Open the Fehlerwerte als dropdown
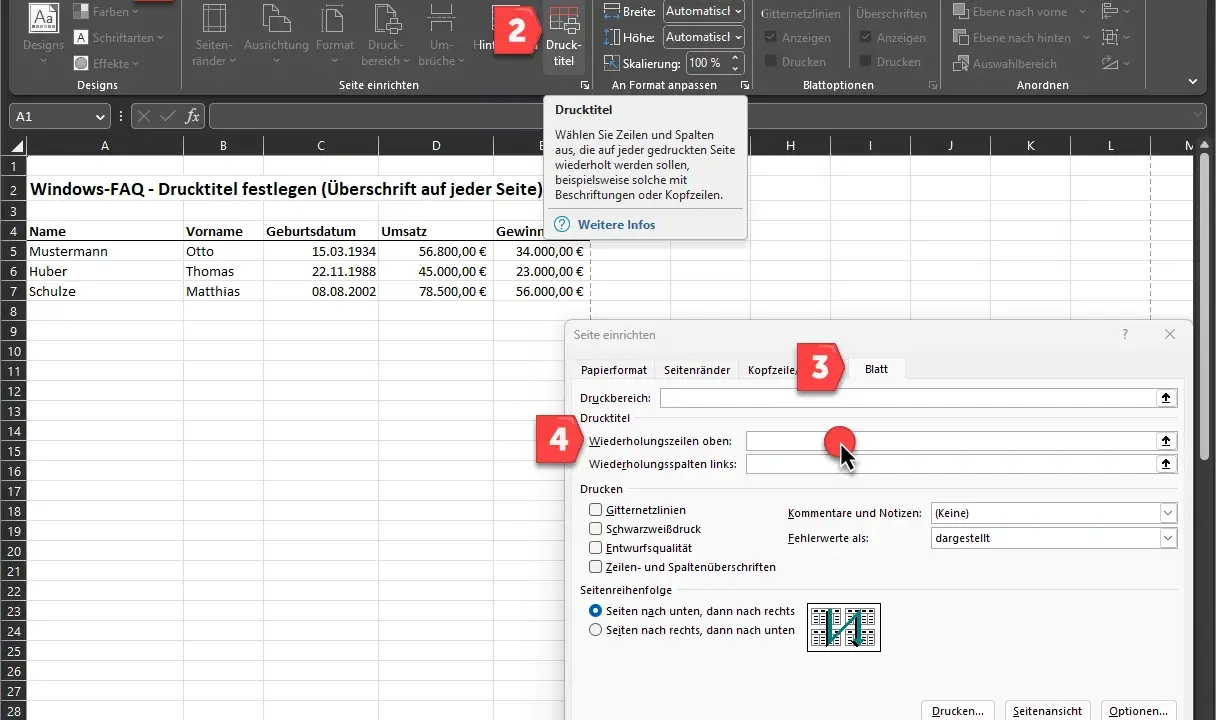 (1053, 538)
